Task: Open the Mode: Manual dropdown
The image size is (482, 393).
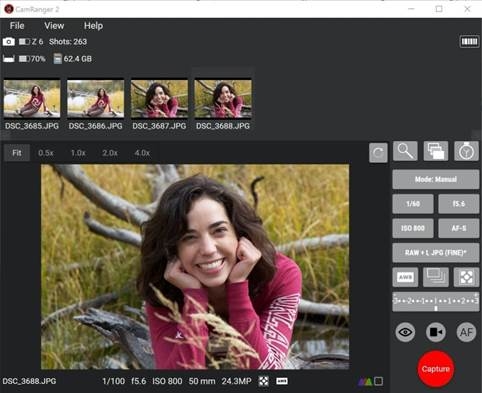Action: 436,179
